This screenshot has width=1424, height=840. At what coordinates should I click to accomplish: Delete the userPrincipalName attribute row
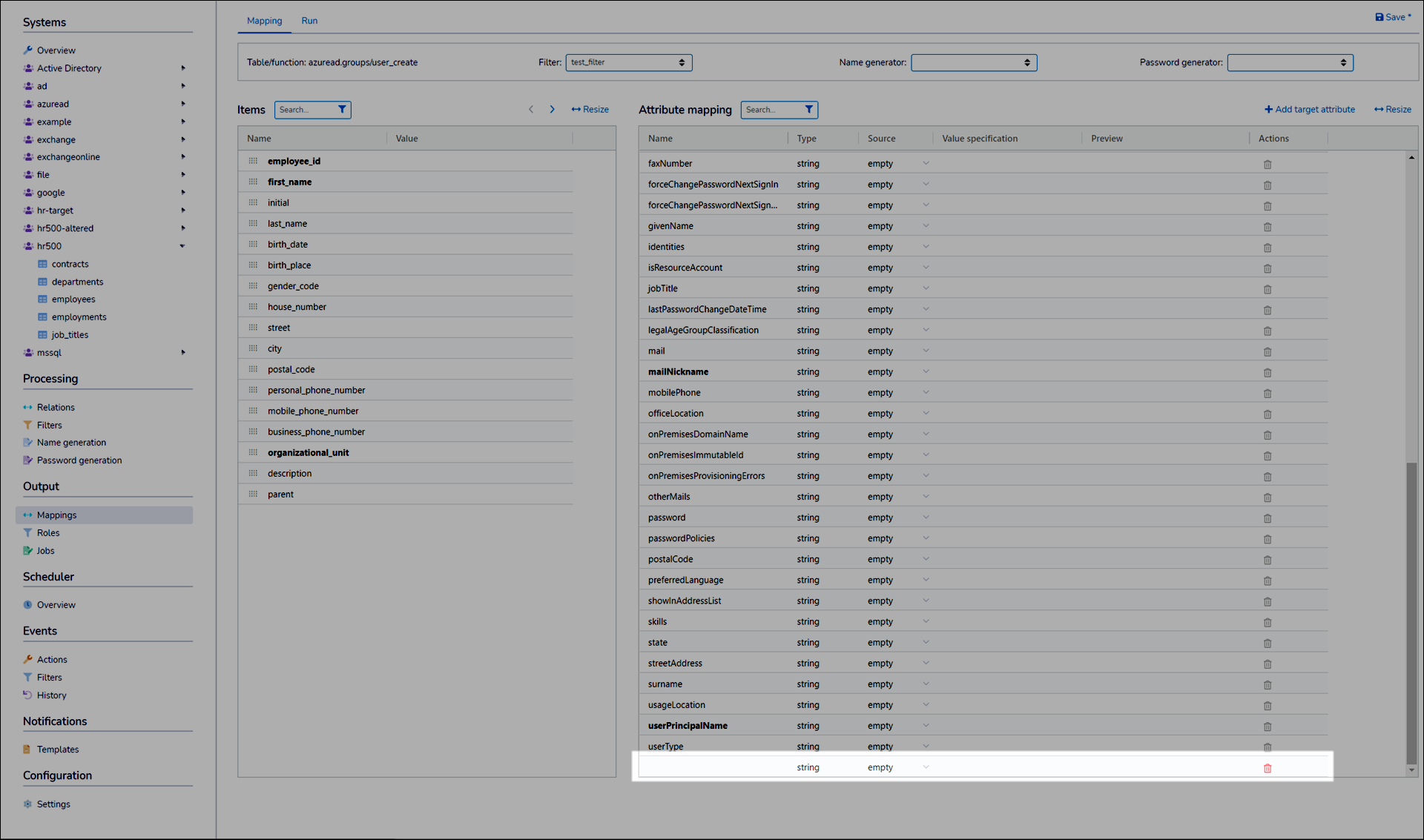click(x=1268, y=727)
